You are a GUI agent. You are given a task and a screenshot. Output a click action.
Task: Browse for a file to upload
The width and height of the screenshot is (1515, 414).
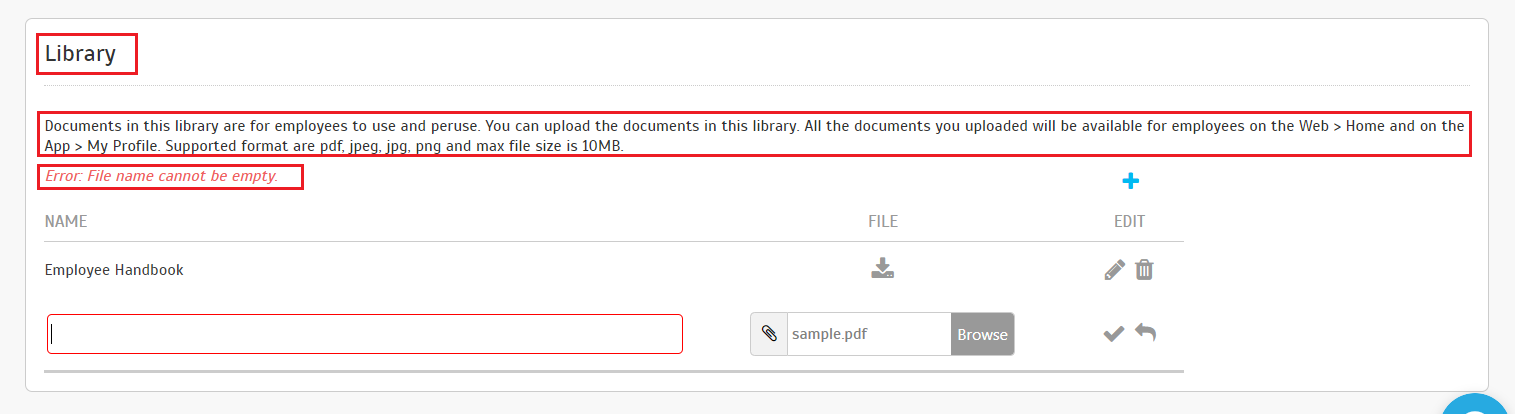tap(982, 334)
